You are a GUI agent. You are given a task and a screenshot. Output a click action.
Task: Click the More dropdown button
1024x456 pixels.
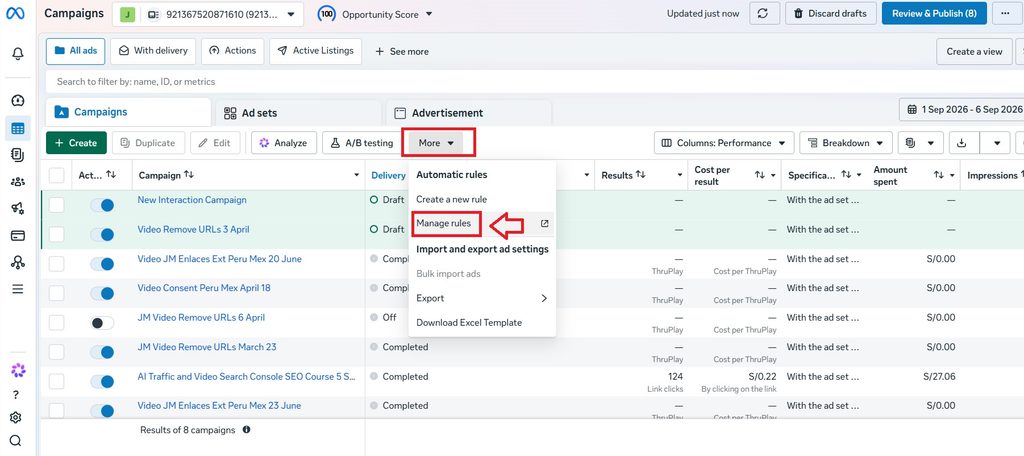(x=438, y=143)
